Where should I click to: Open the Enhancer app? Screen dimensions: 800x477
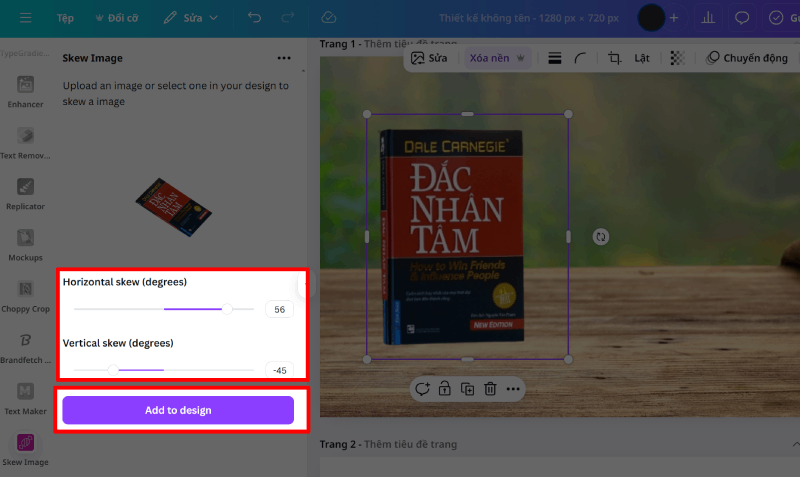point(25,92)
